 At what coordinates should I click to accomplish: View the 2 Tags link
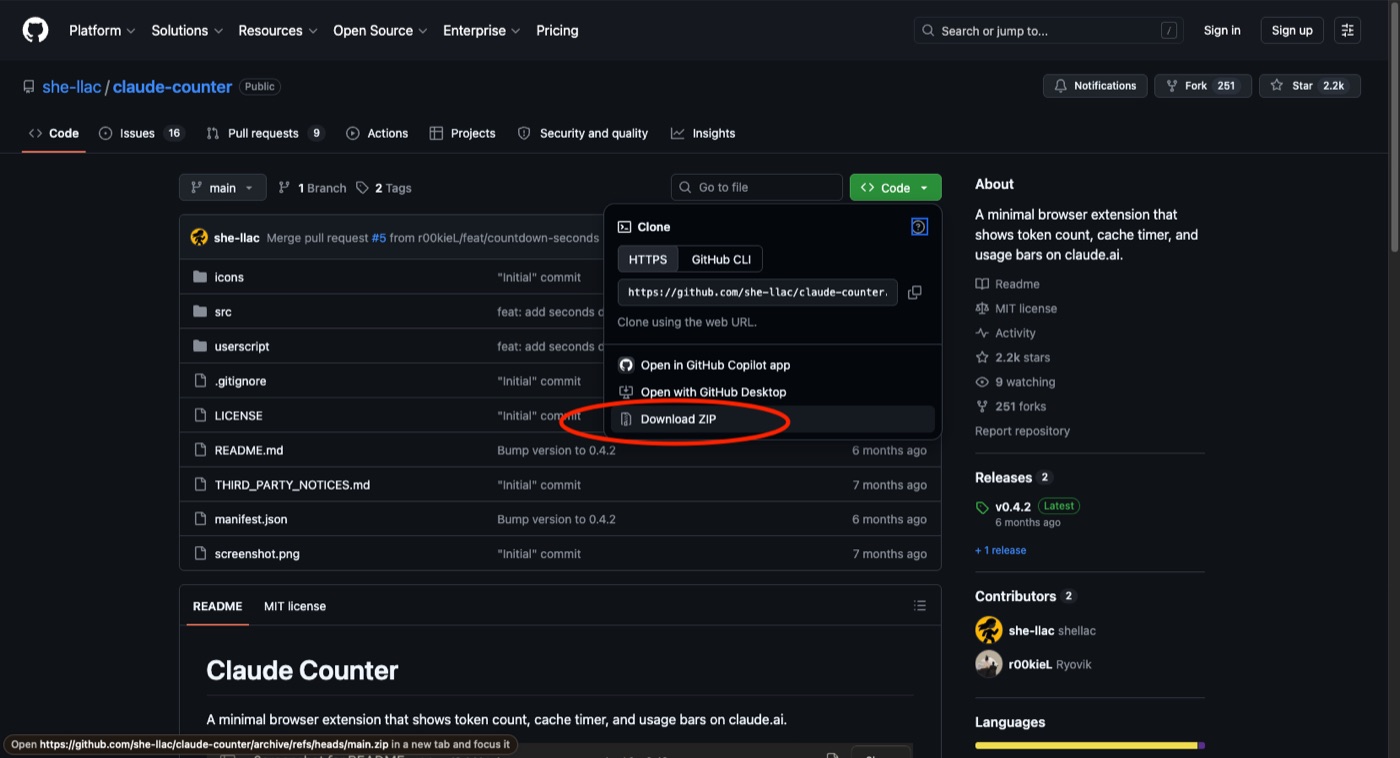(x=384, y=188)
